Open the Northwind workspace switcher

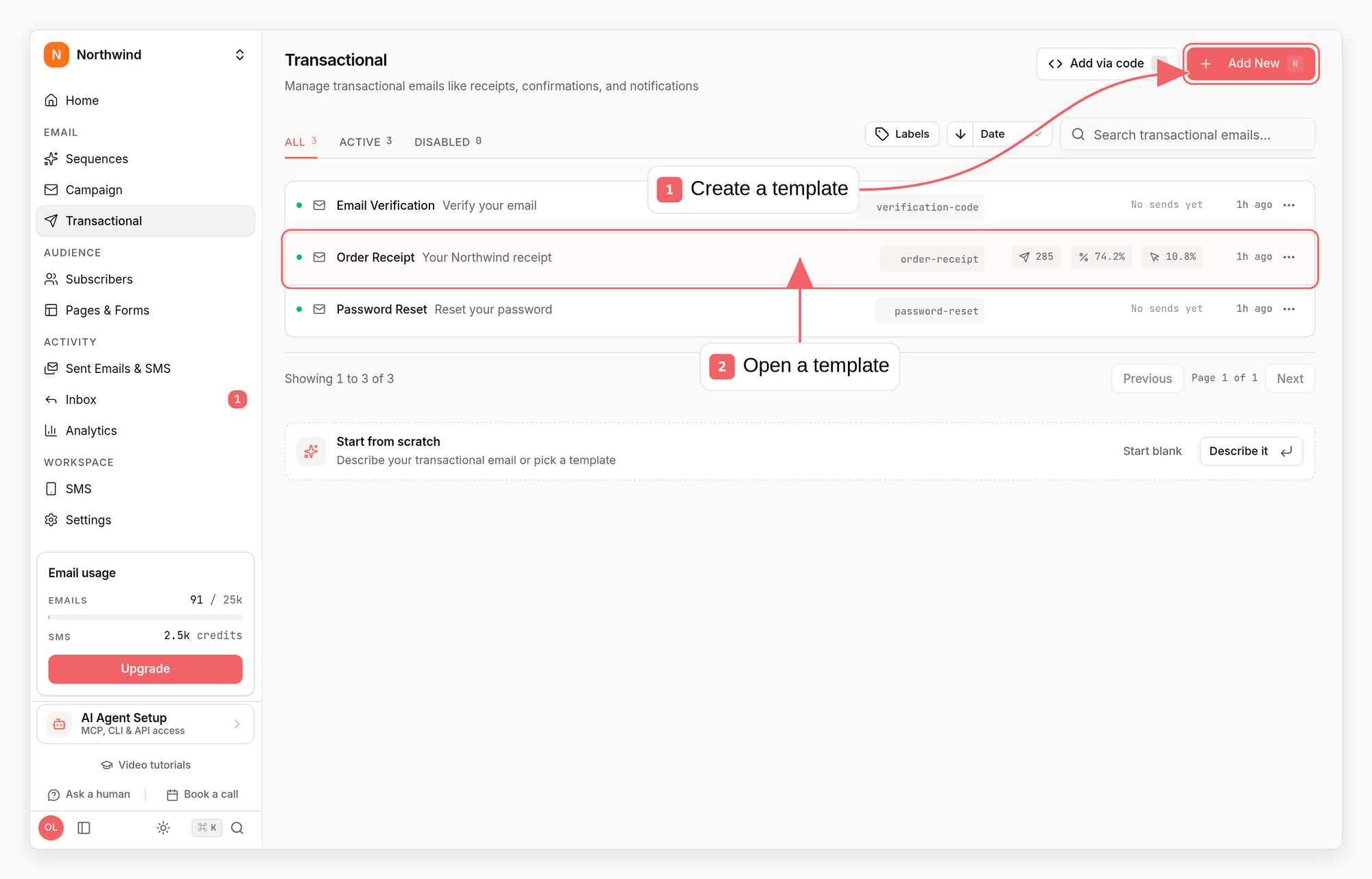click(x=145, y=55)
